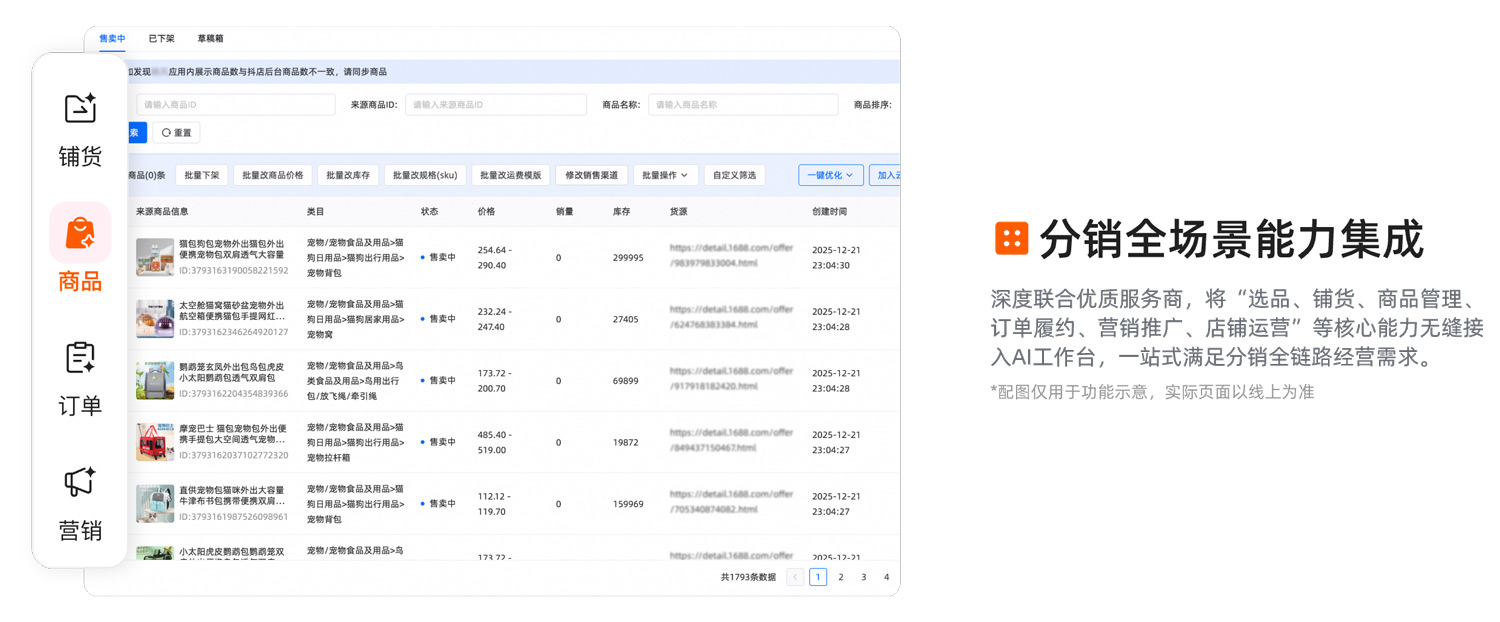
Task: Go to previous page arrow
Action: coord(795,577)
